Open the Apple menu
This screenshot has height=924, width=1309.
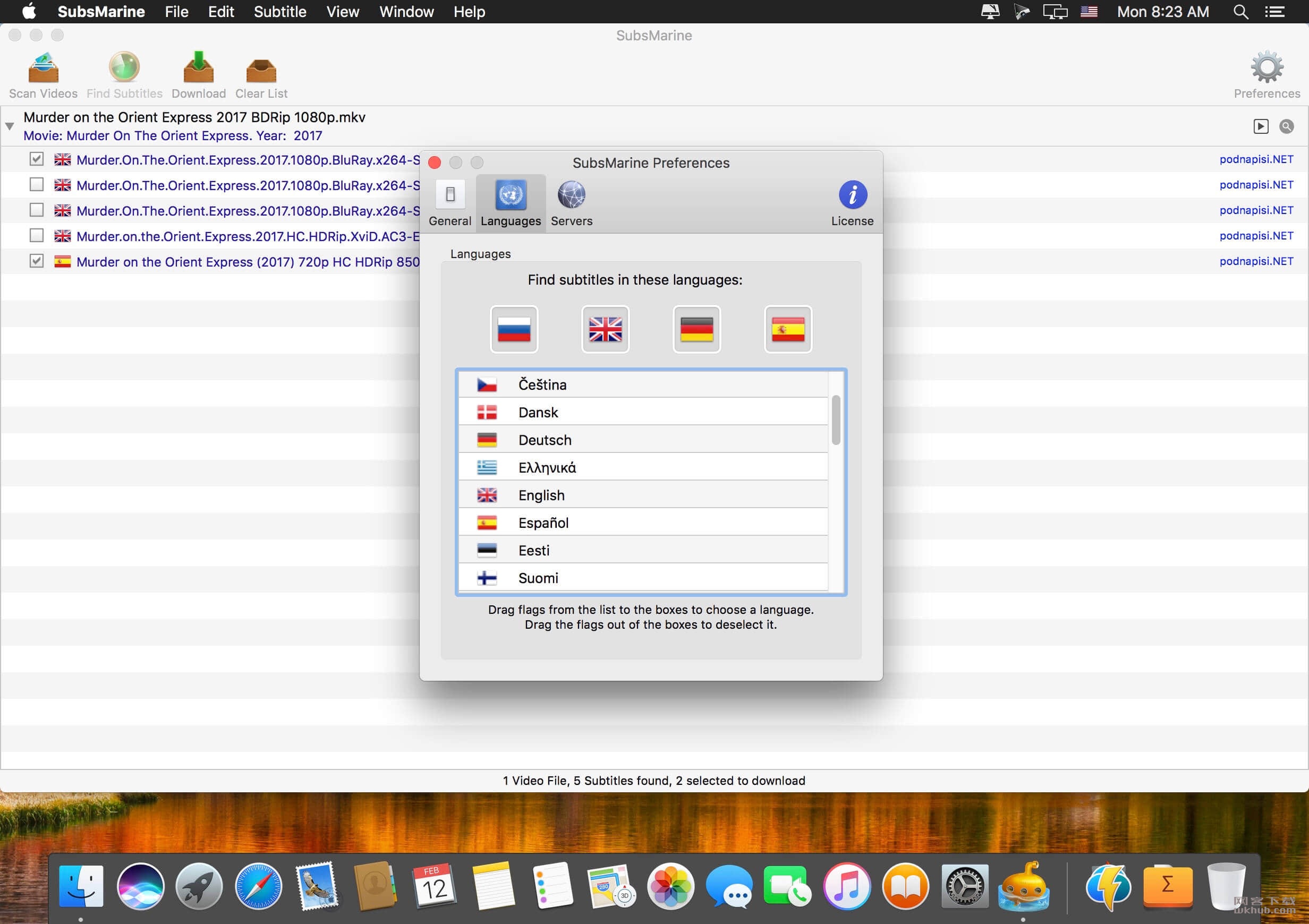(29, 11)
